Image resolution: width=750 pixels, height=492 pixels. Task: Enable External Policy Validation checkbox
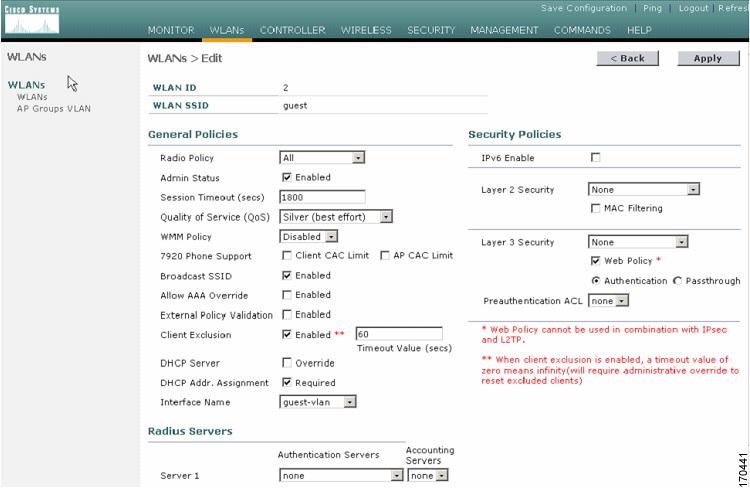[287, 315]
